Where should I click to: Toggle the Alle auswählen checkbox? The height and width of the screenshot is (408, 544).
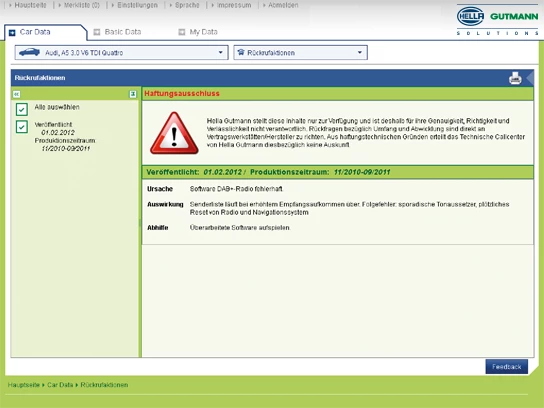(x=22, y=109)
